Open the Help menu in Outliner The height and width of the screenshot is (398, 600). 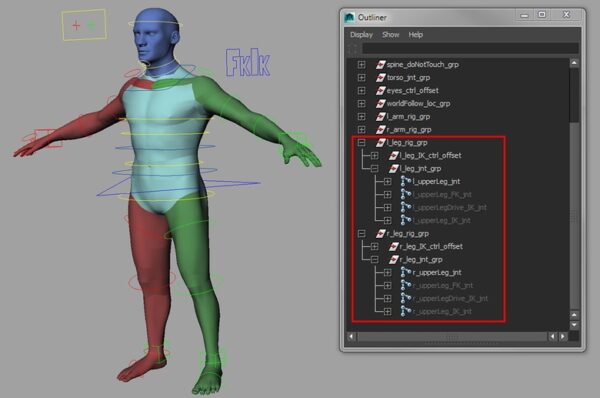coord(416,35)
